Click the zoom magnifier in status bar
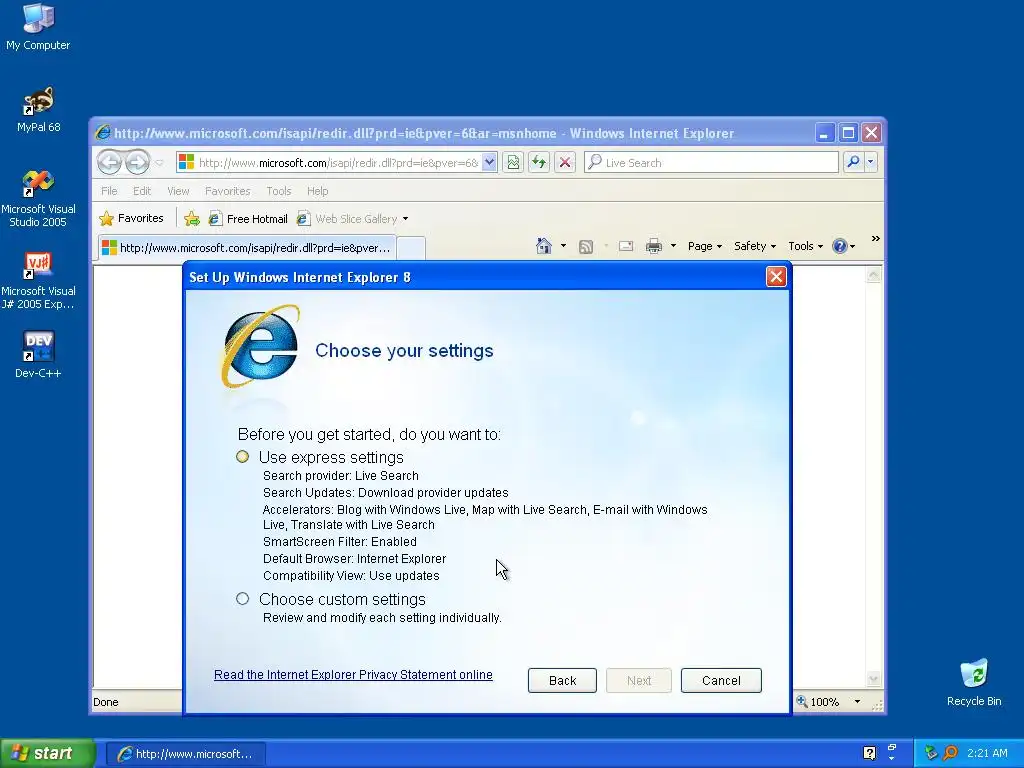 point(802,701)
